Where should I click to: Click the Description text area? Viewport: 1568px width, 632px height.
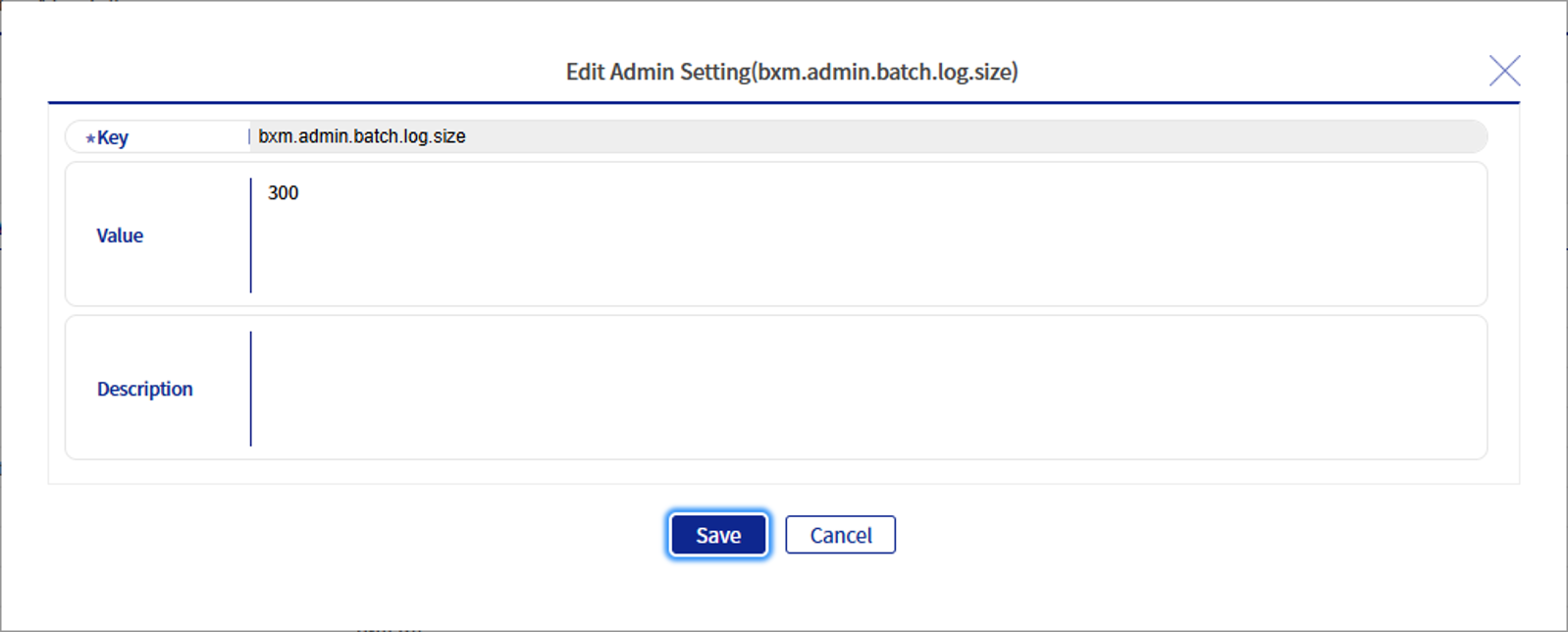tap(687, 389)
